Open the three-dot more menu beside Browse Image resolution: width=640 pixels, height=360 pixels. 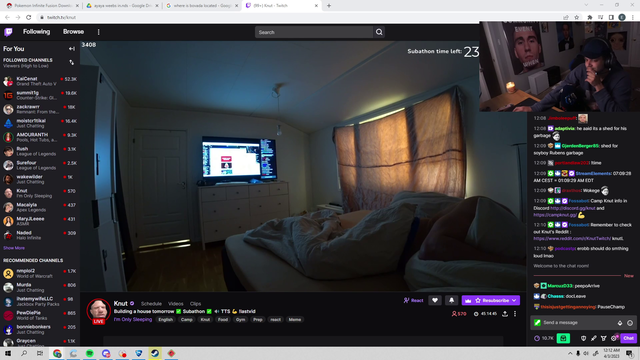(98, 32)
